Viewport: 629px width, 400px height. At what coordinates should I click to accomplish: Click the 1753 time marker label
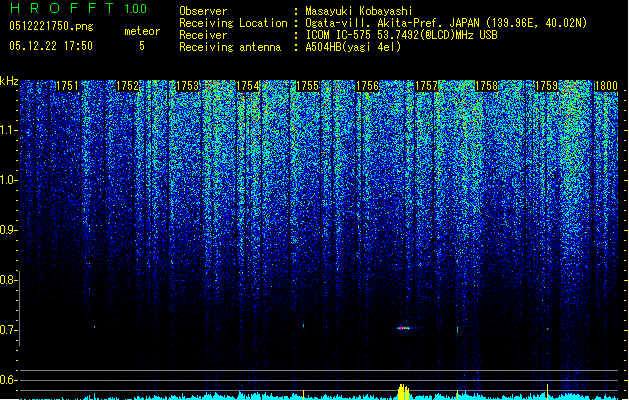pos(188,86)
